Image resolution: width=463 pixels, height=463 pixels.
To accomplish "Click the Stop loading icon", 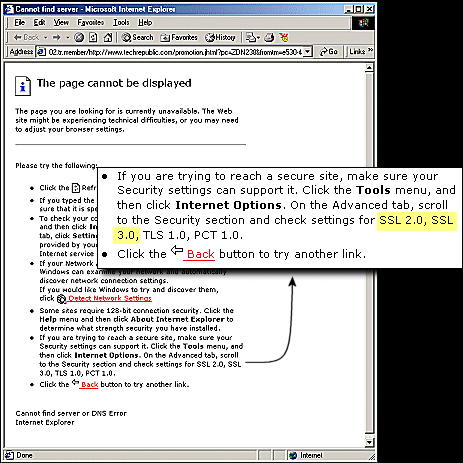I will pos(79,37).
